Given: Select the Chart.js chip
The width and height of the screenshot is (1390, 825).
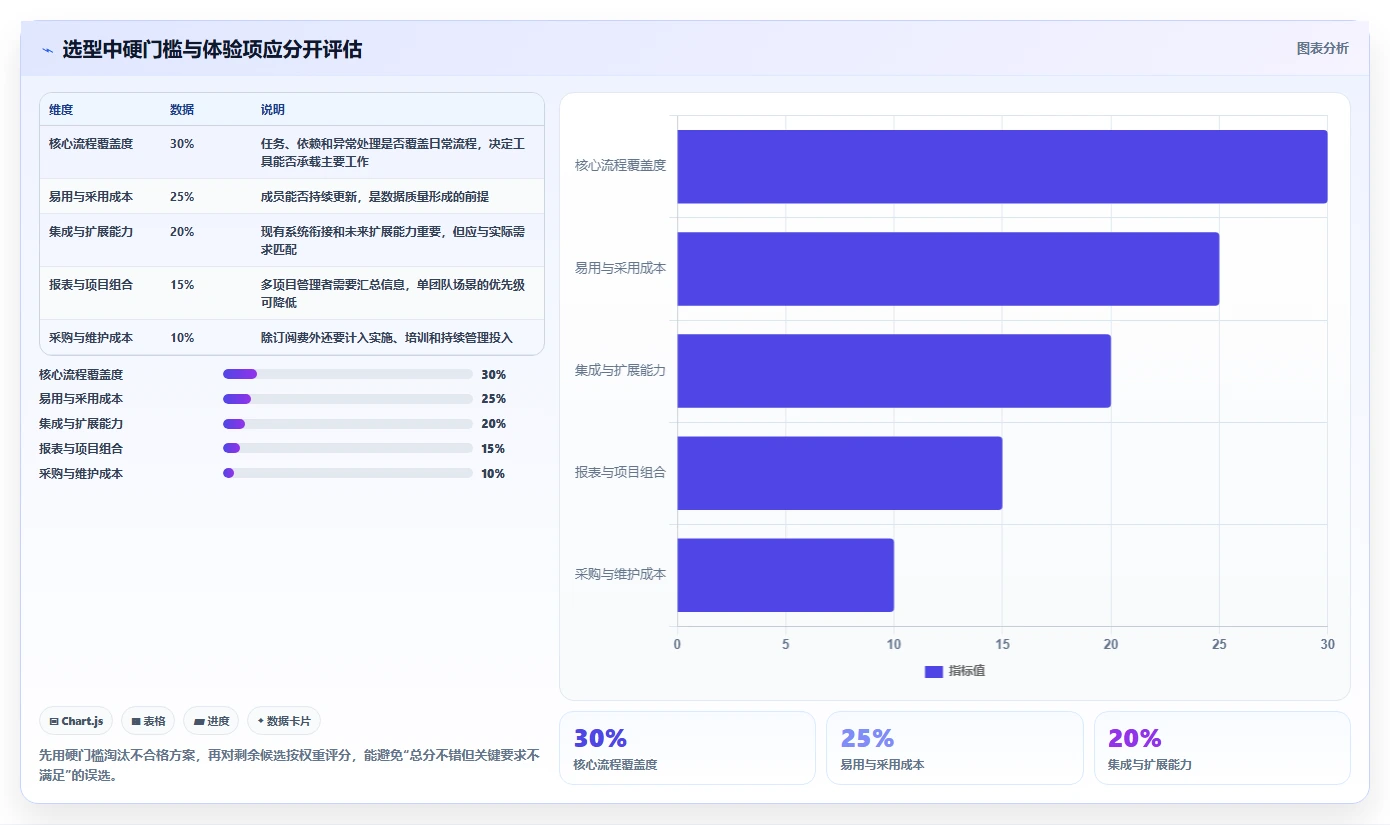Looking at the screenshot, I should [76, 721].
